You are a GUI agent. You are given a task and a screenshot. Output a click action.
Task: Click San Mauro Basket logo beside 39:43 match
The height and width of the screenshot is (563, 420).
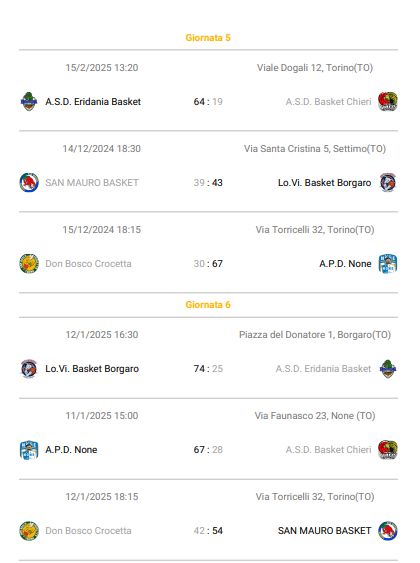coord(29,182)
